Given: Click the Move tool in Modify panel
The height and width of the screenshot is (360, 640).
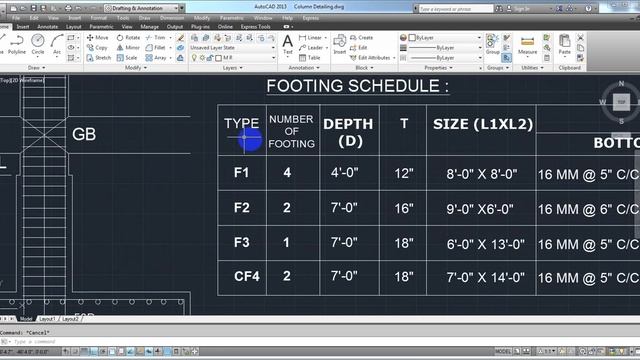Looking at the screenshot, I should click(98, 38).
